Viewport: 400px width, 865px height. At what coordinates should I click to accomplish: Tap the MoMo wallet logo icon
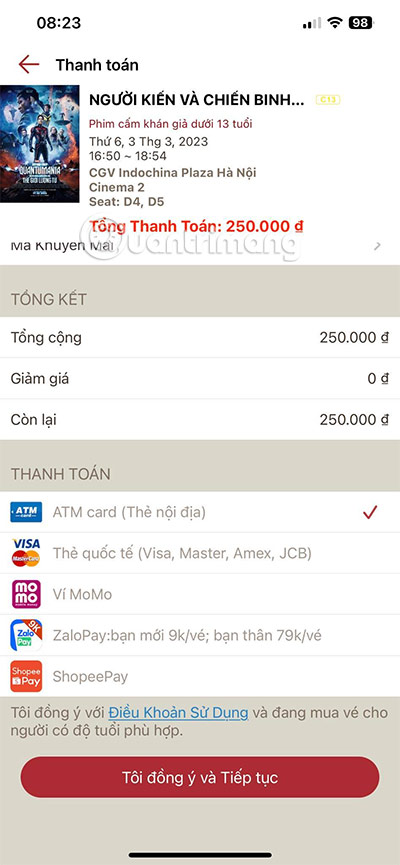click(26, 594)
